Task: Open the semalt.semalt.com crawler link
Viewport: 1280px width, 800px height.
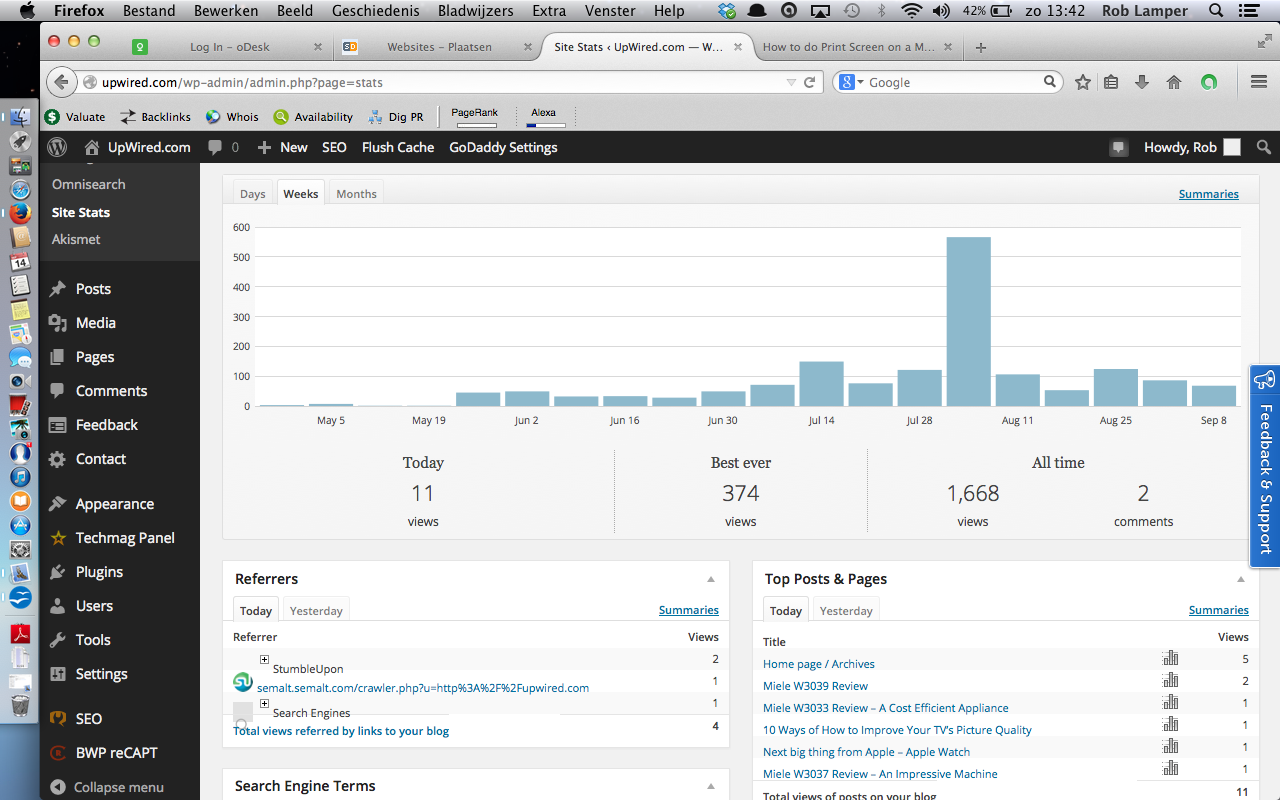Action: 423,688
